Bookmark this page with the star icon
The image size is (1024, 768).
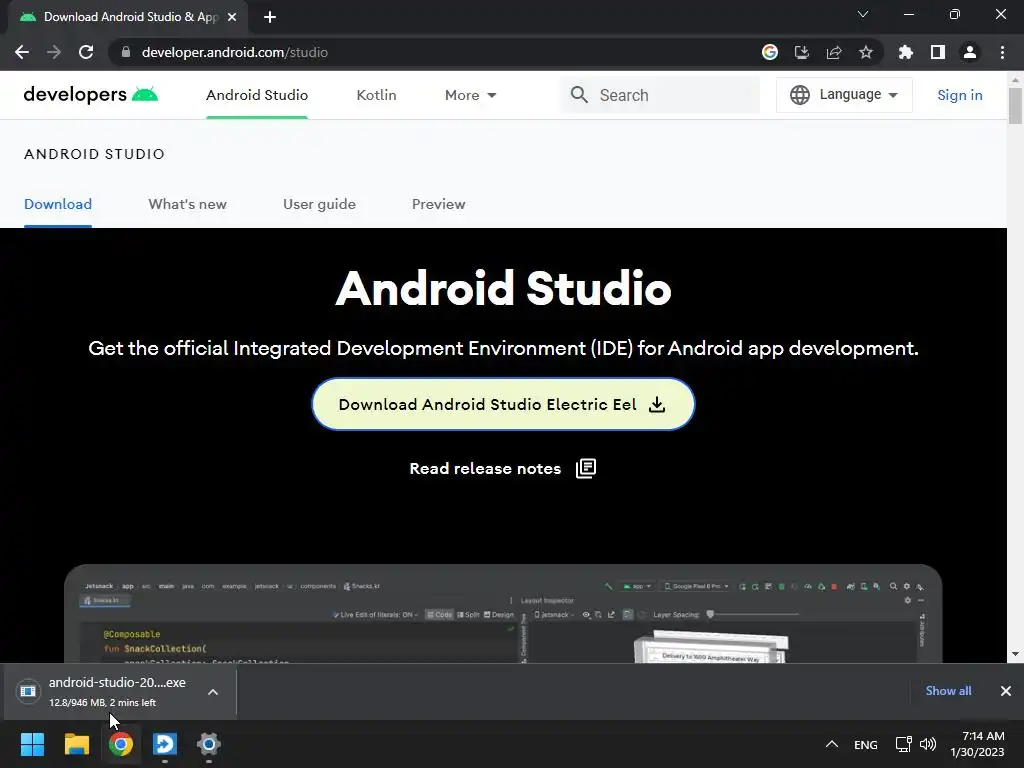[x=866, y=52]
